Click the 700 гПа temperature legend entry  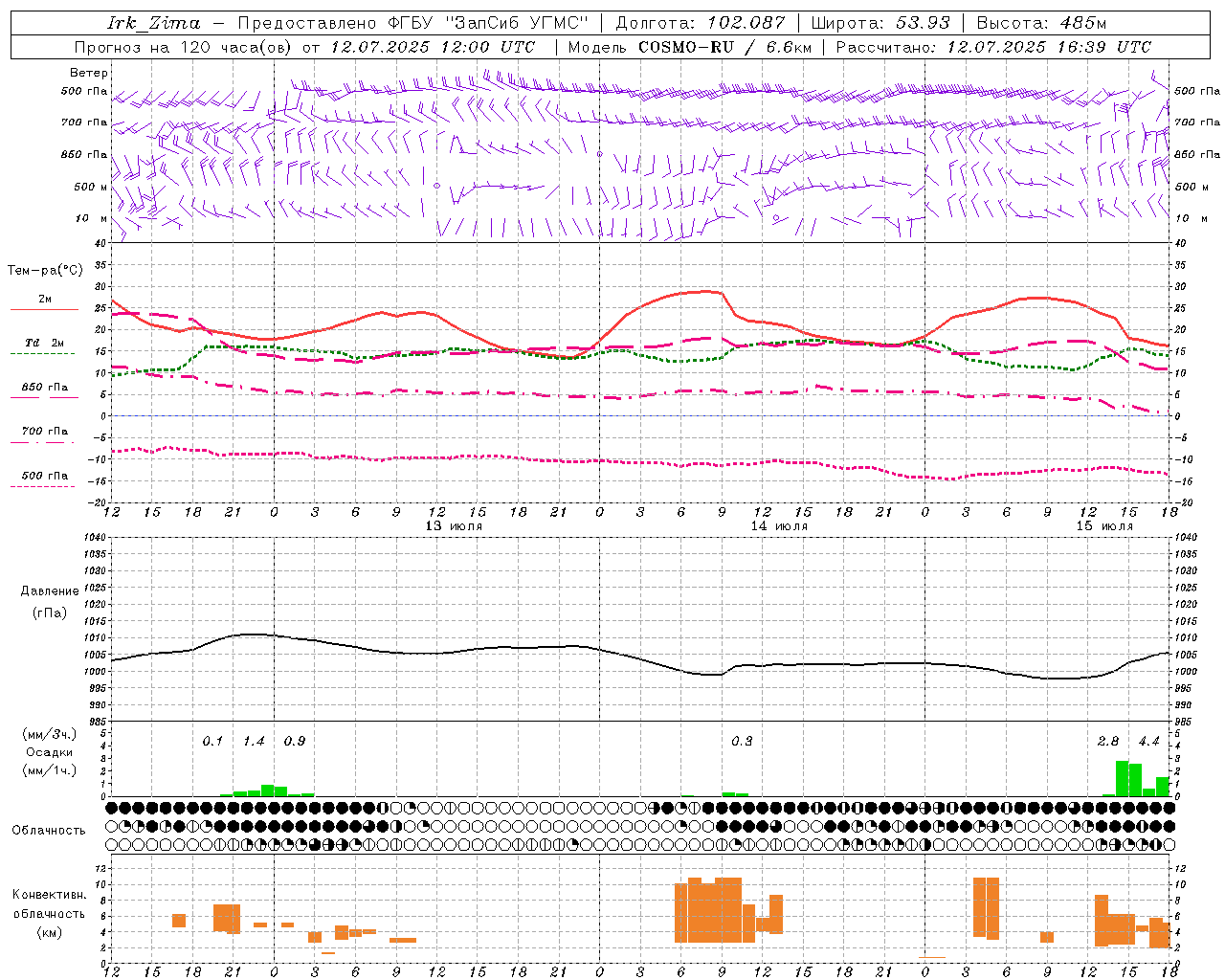click(x=45, y=431)
